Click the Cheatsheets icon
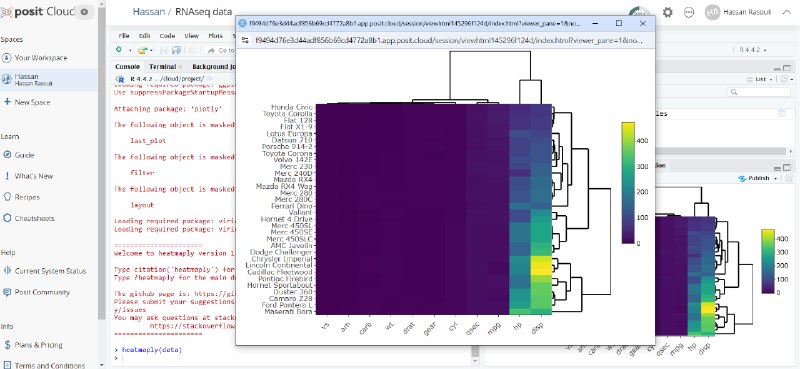The height and width of the screenshot is (369, 800). pyautogui.click(x=7, y=218)
